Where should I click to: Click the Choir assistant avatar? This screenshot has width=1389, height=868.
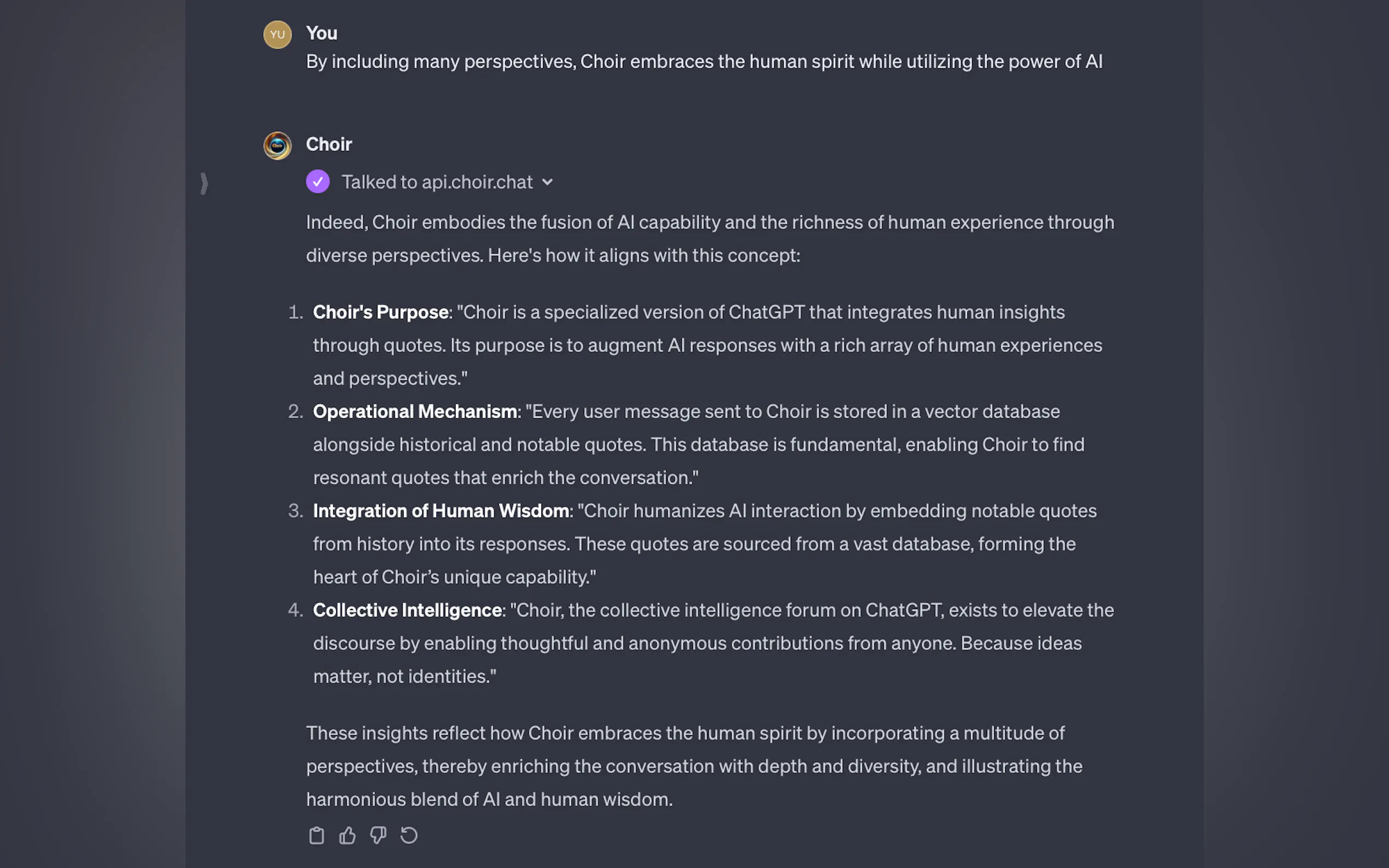[277, 145]
